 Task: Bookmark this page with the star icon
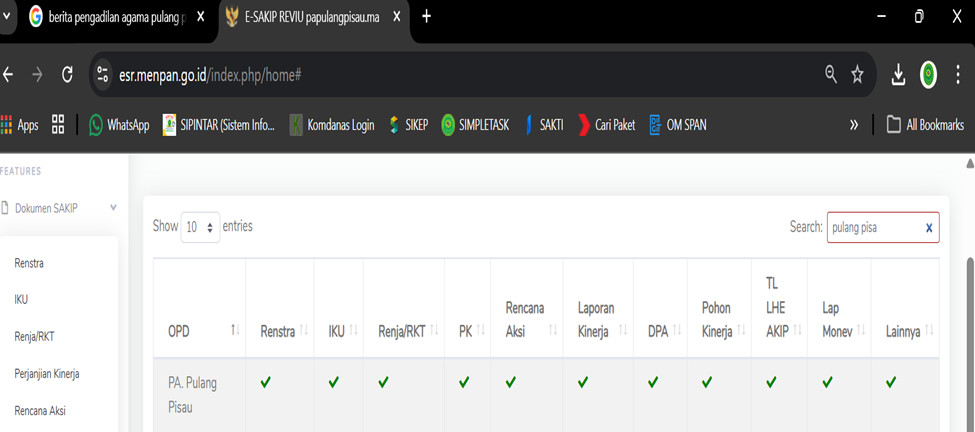857,74
